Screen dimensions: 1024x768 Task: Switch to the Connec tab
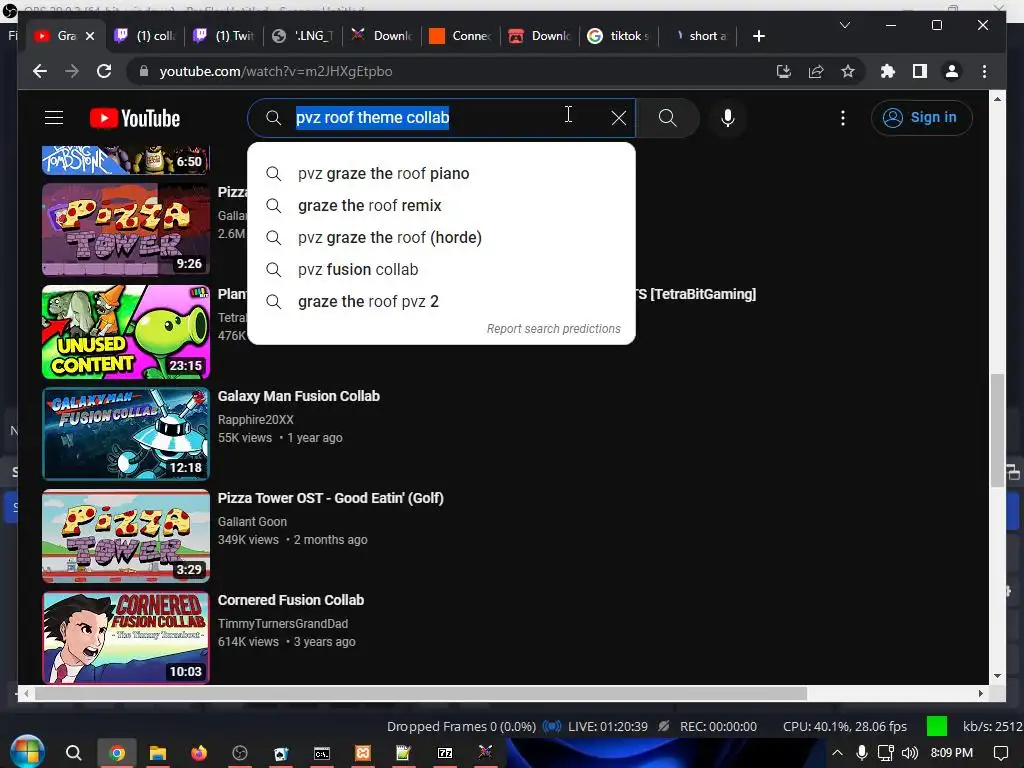point(461,36)
